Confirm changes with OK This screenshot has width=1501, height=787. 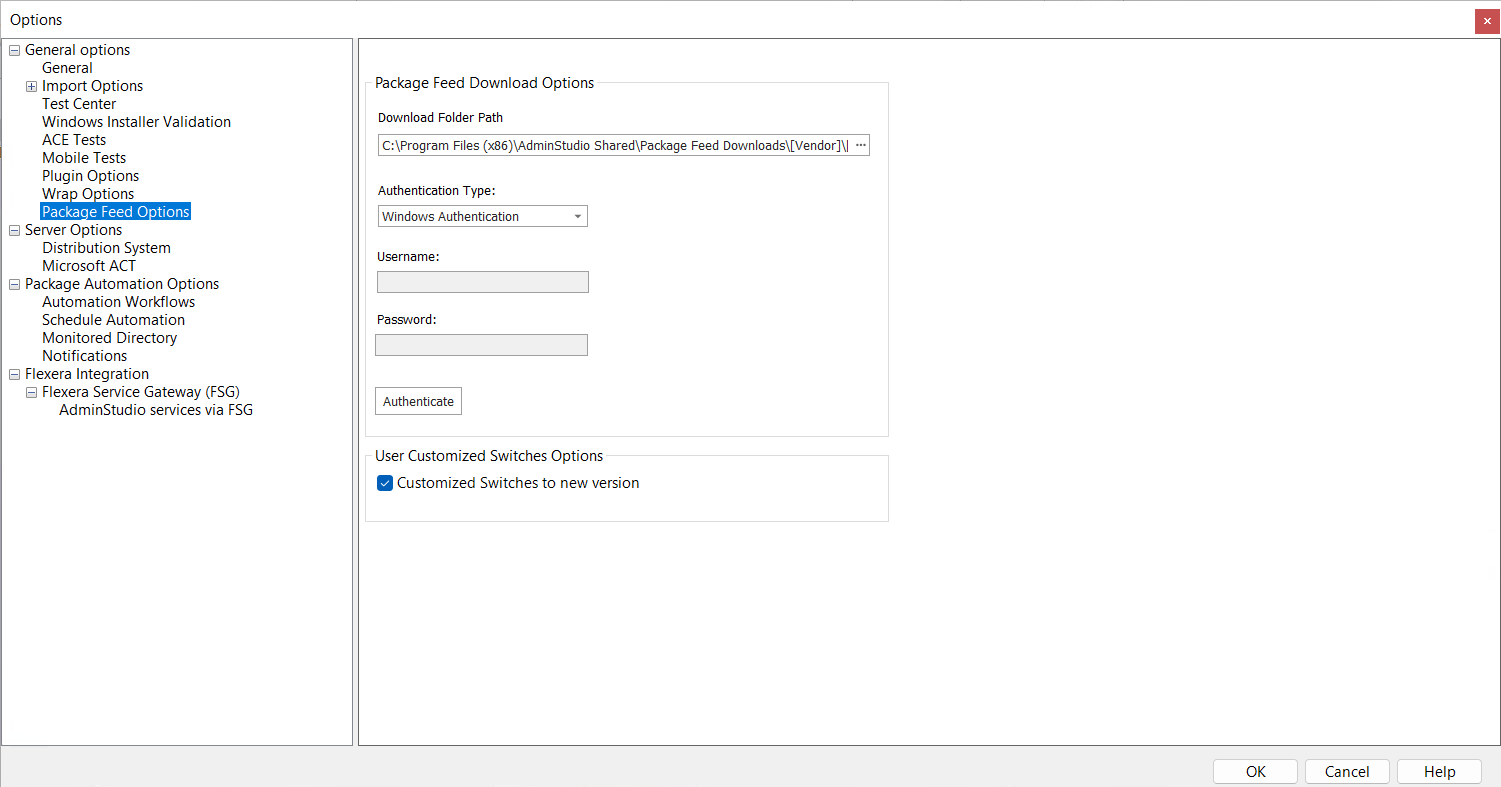click(x=1255, y=771)
